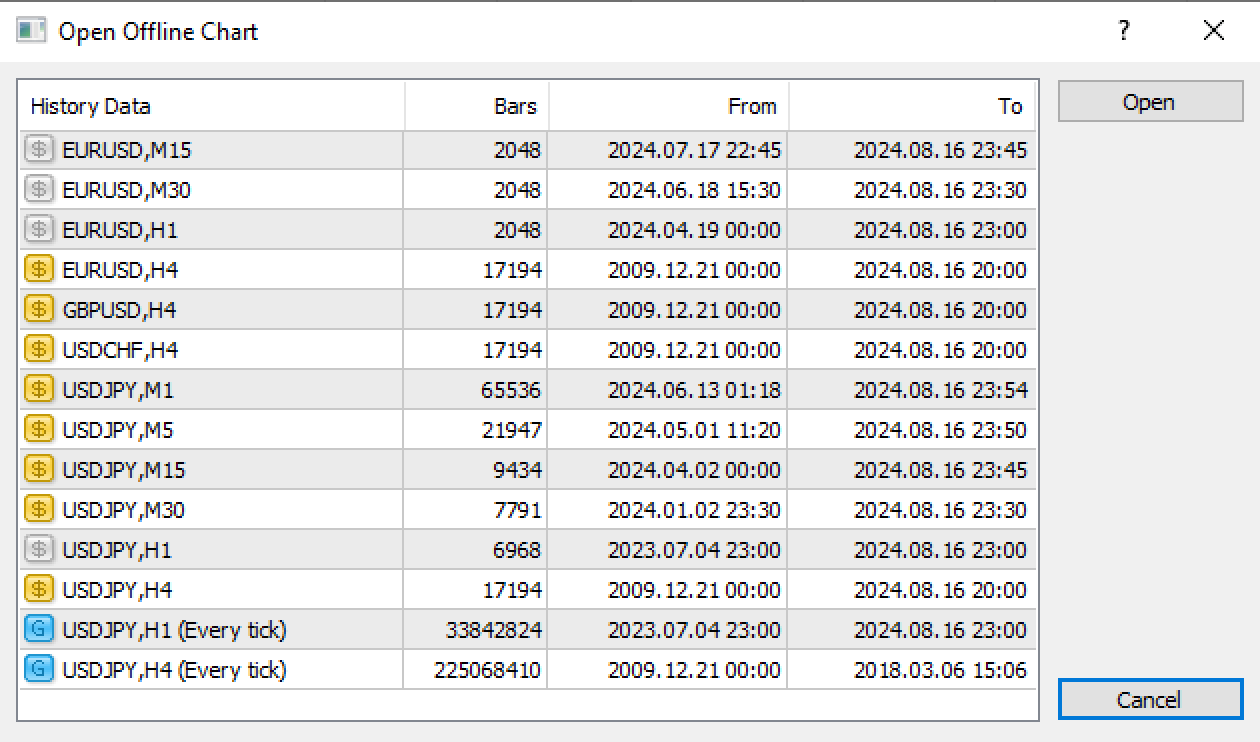This screenshot has height=742, width=1260.
Task: Click the blue G icon for USDJPY,H4 (Every tick)
Action: pos(38,670)
